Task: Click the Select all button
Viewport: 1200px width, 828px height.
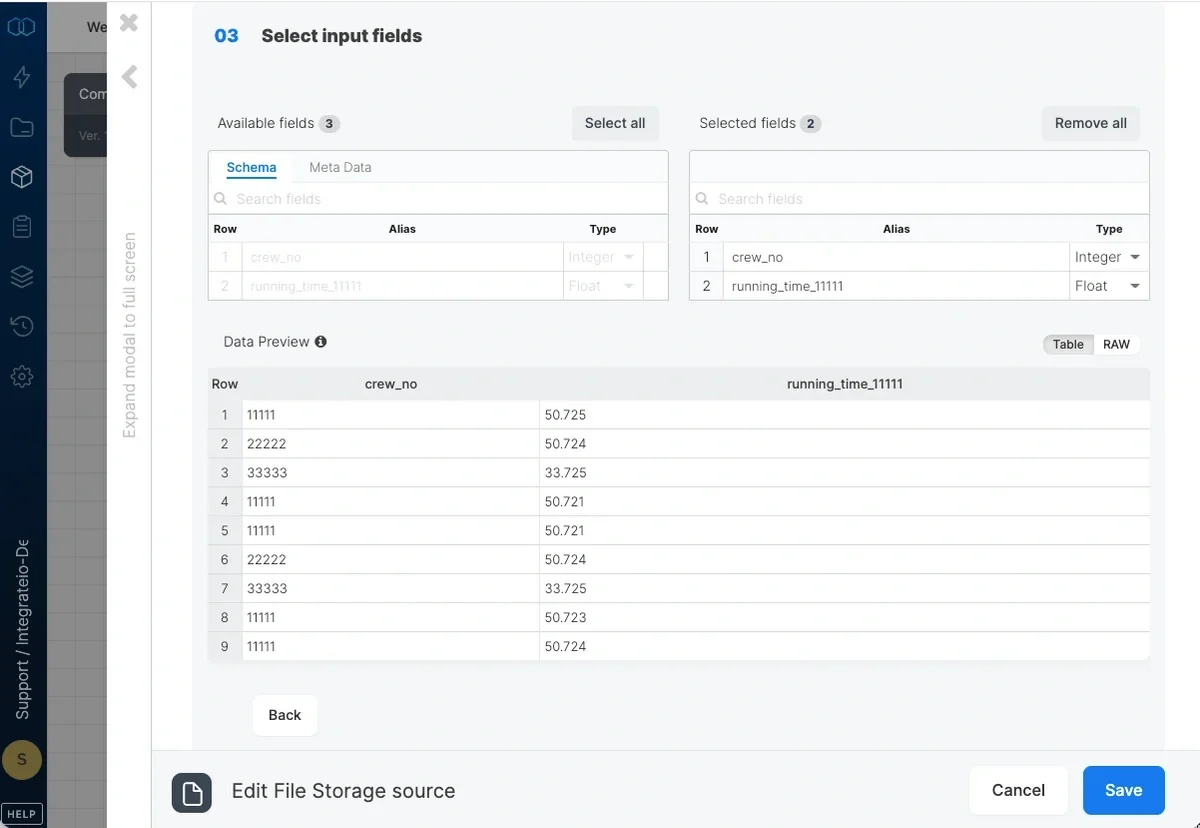Action: pos(615,123)
